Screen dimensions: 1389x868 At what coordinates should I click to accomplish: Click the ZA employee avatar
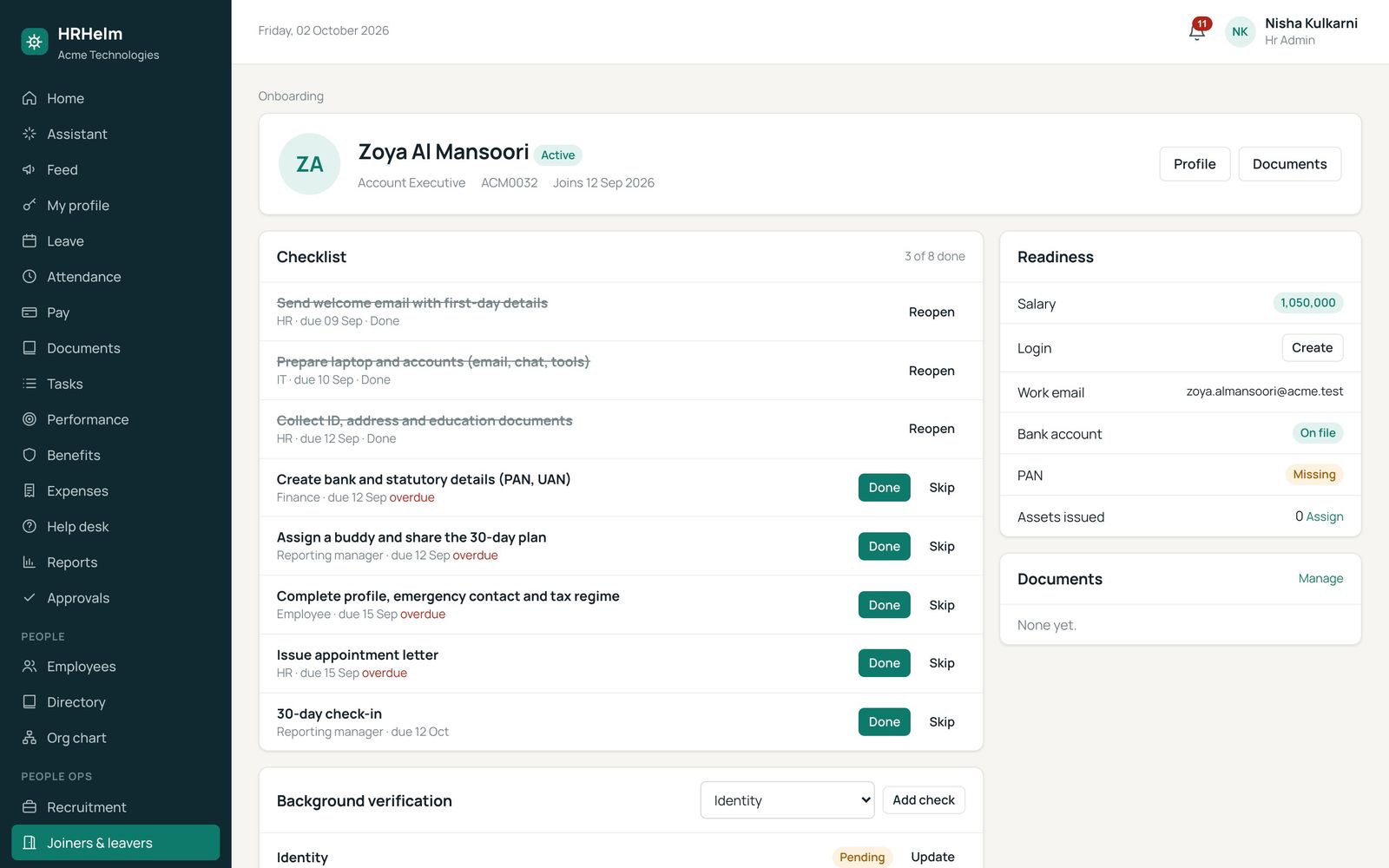(x=309, y=164)
